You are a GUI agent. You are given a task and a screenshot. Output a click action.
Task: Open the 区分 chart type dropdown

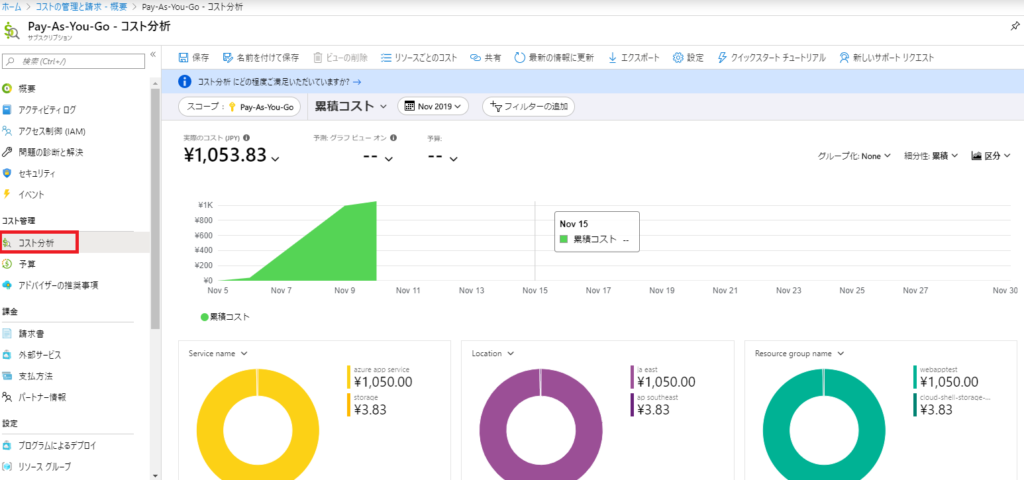[991, 156]
